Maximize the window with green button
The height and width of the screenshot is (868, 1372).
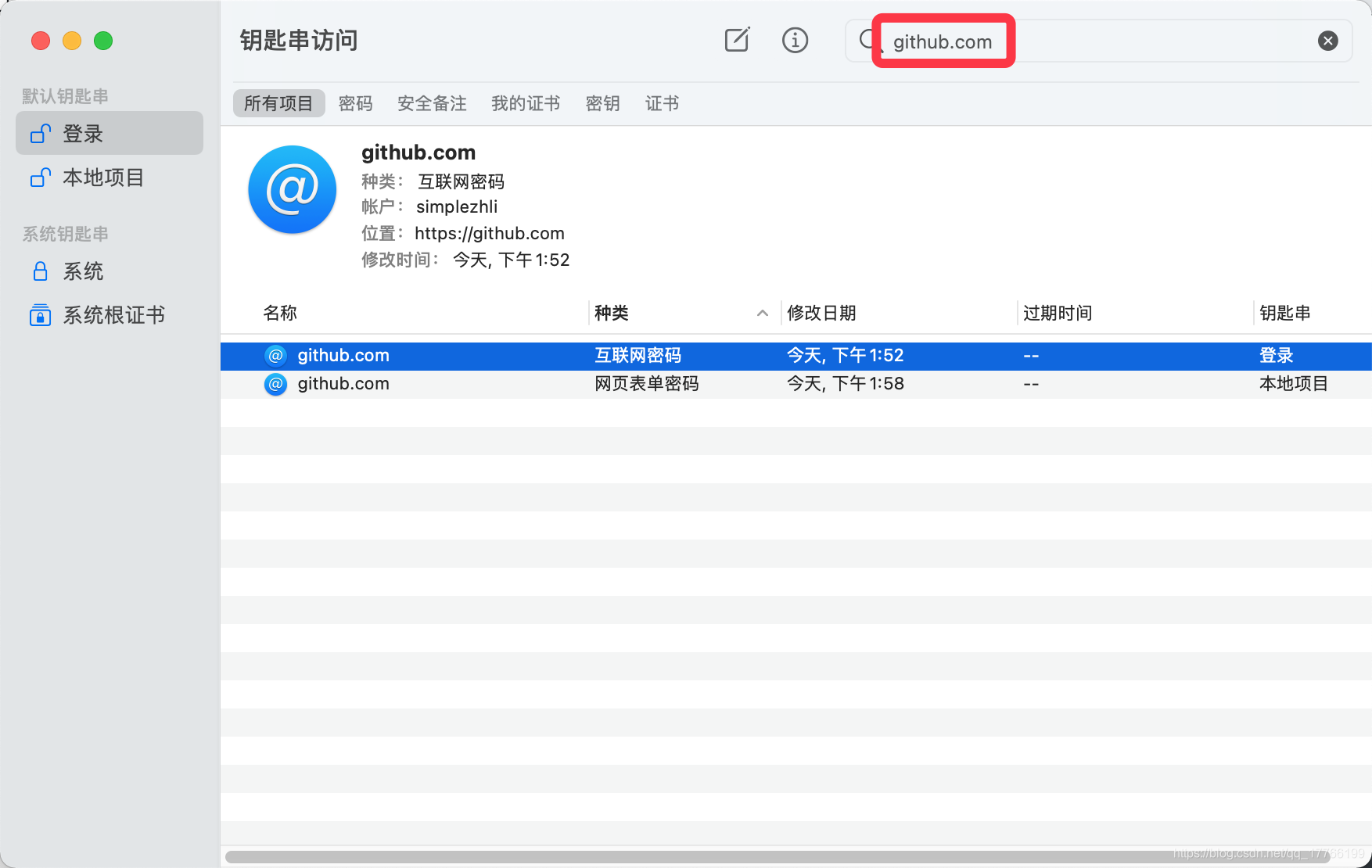pyautogui.click(x=103, y=41)
